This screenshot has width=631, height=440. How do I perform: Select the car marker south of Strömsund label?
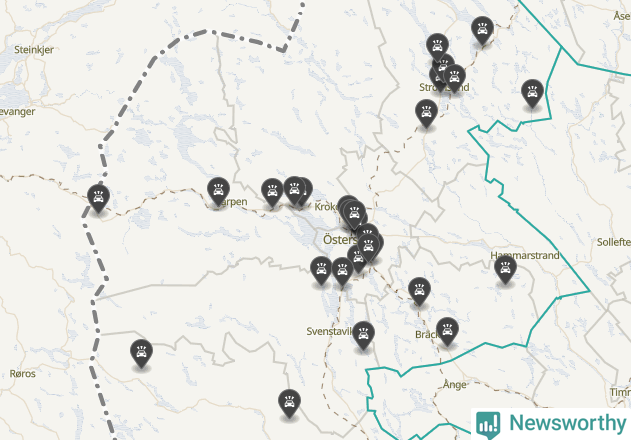point(427,113)
